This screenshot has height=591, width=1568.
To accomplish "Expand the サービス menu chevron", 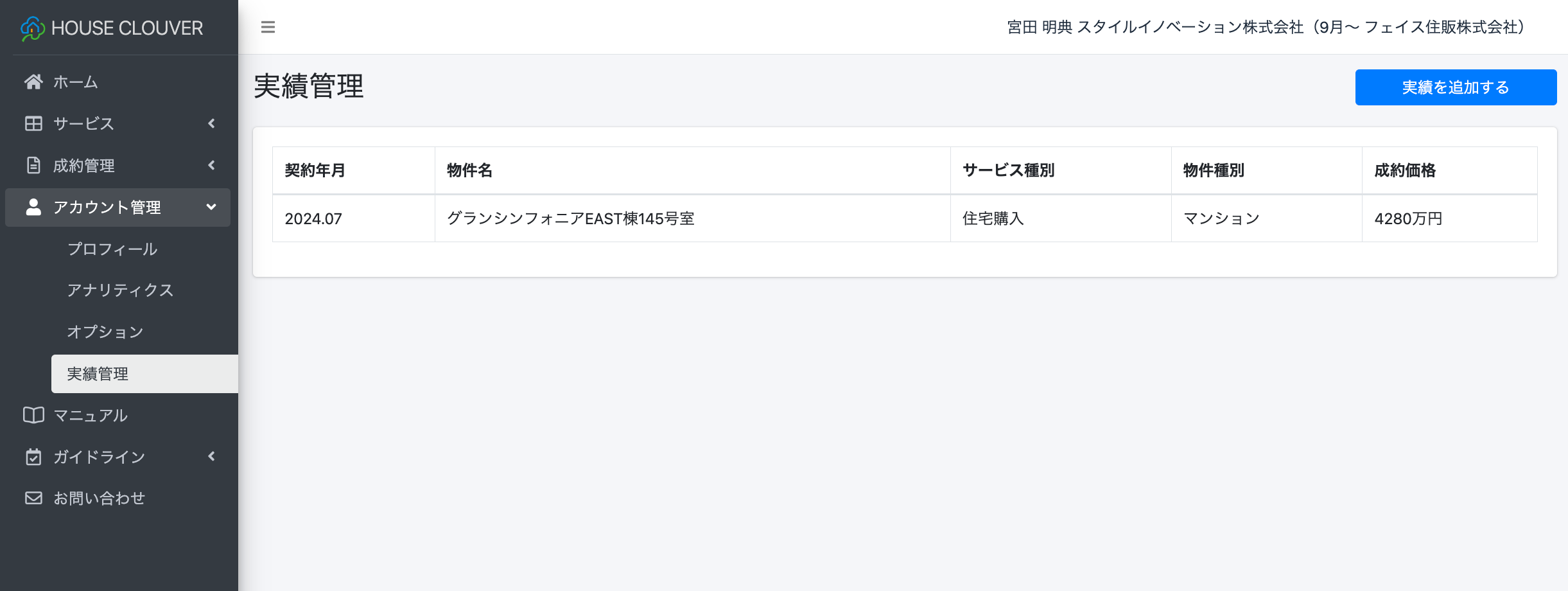I will pyautogui.click(x=211, y=123).
